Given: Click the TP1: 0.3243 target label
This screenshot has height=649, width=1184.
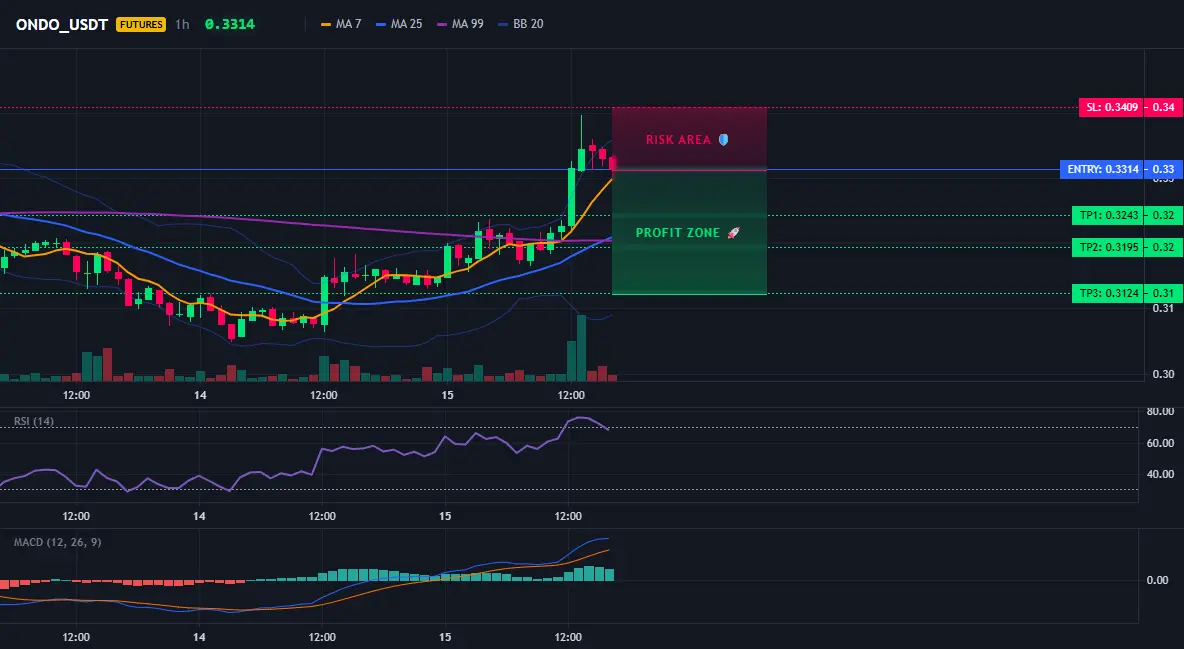Looking at the screenshot, I should point(1108,215).
